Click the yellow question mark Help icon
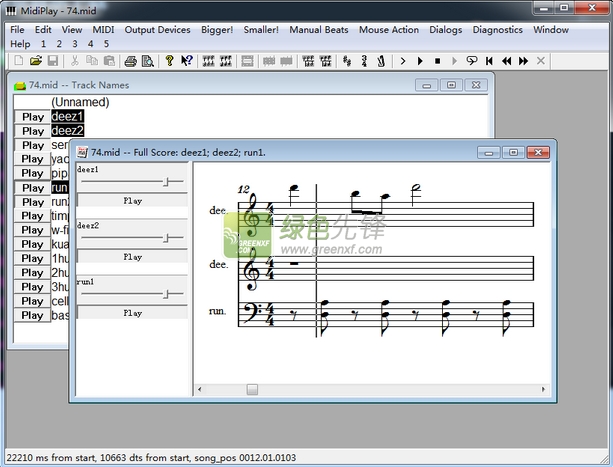The image size is (613, 467). [169, 61]
